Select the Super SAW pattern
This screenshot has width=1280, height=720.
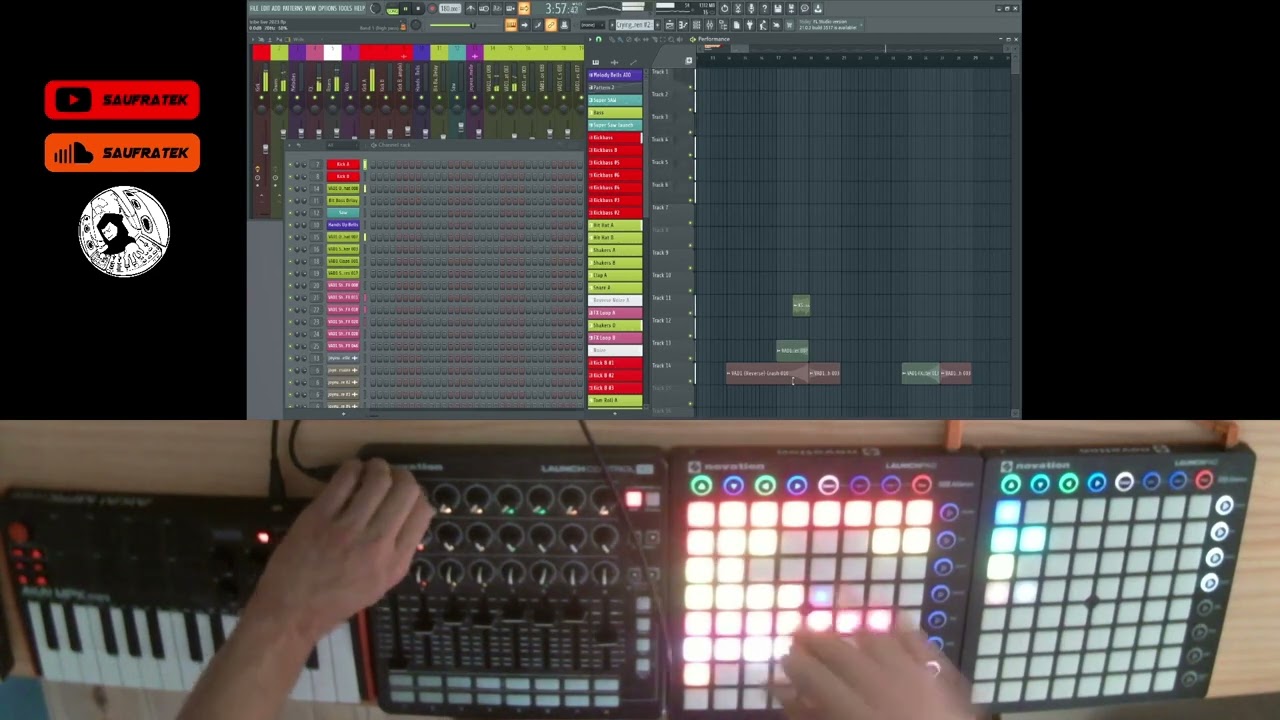(x=615, y=100)
